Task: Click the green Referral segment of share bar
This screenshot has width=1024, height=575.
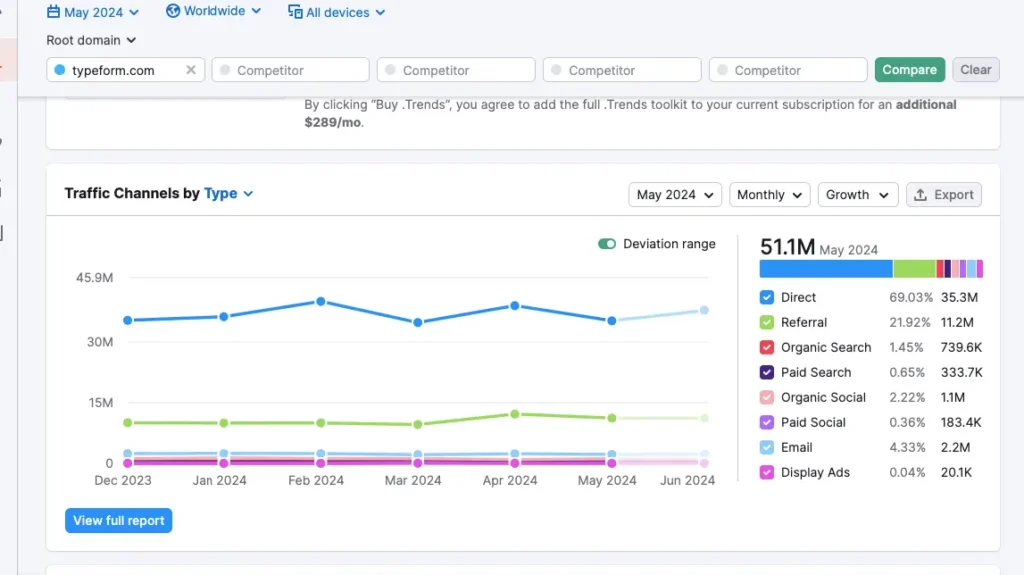Action: (914, 269)
